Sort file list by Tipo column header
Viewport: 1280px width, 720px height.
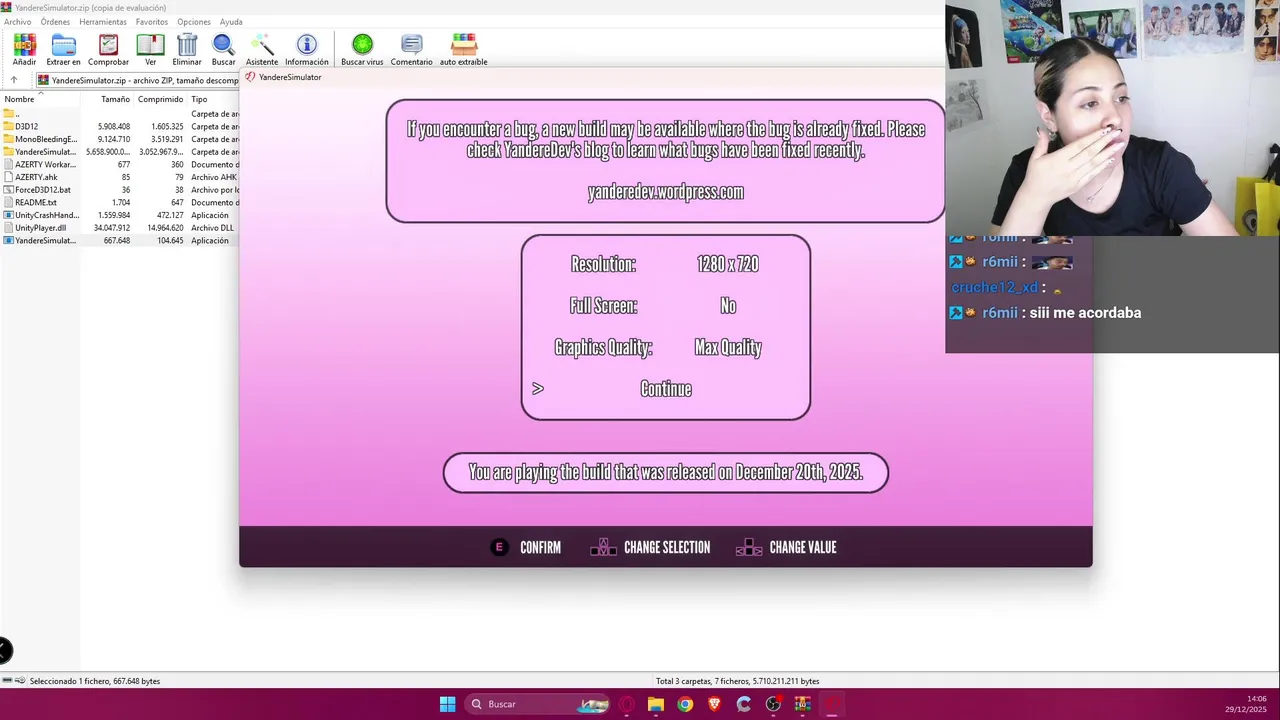pyautogui.click(x=213, y=99)
